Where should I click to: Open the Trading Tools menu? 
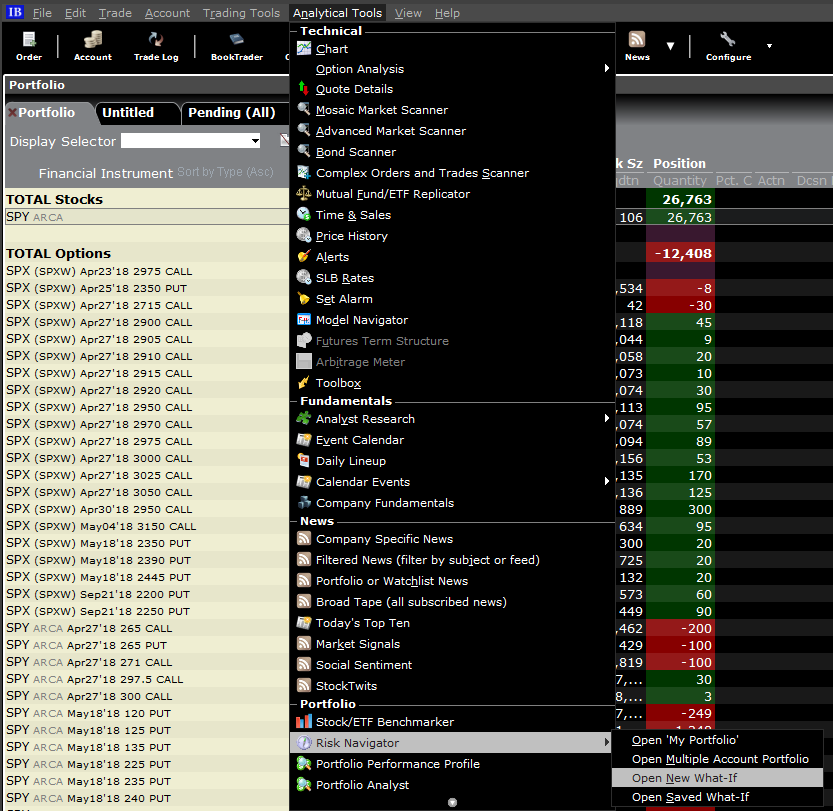241,13
